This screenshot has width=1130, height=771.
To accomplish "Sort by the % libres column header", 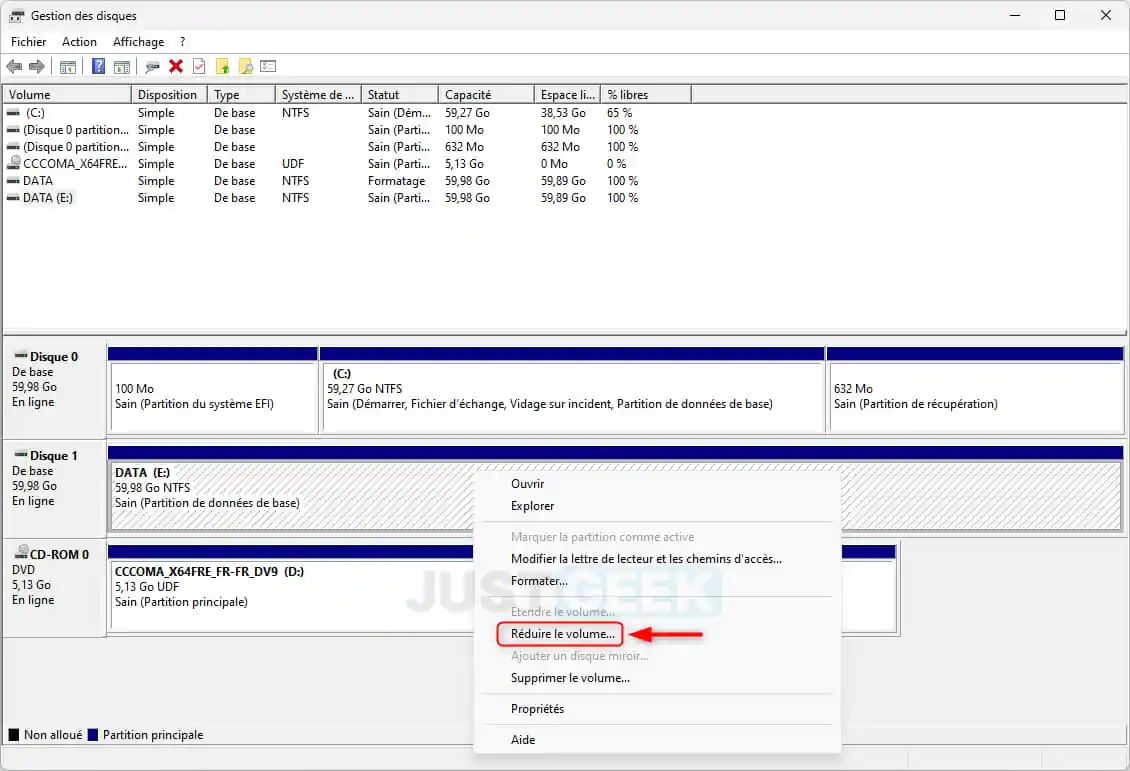I will pyautogui.click(x=646, y=94).
